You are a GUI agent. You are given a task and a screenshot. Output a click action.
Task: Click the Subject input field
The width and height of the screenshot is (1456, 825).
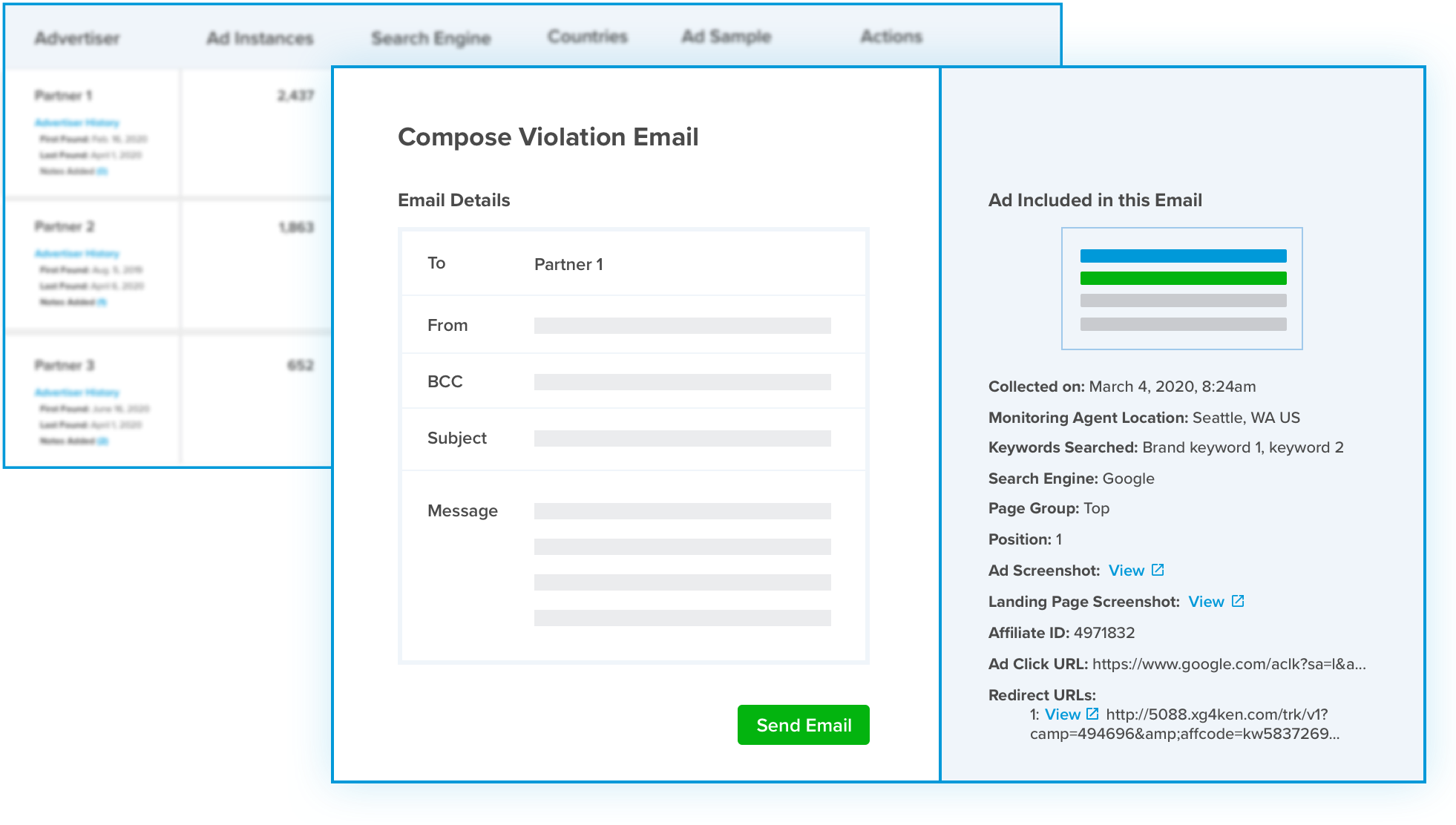click(x=682, y=438)
